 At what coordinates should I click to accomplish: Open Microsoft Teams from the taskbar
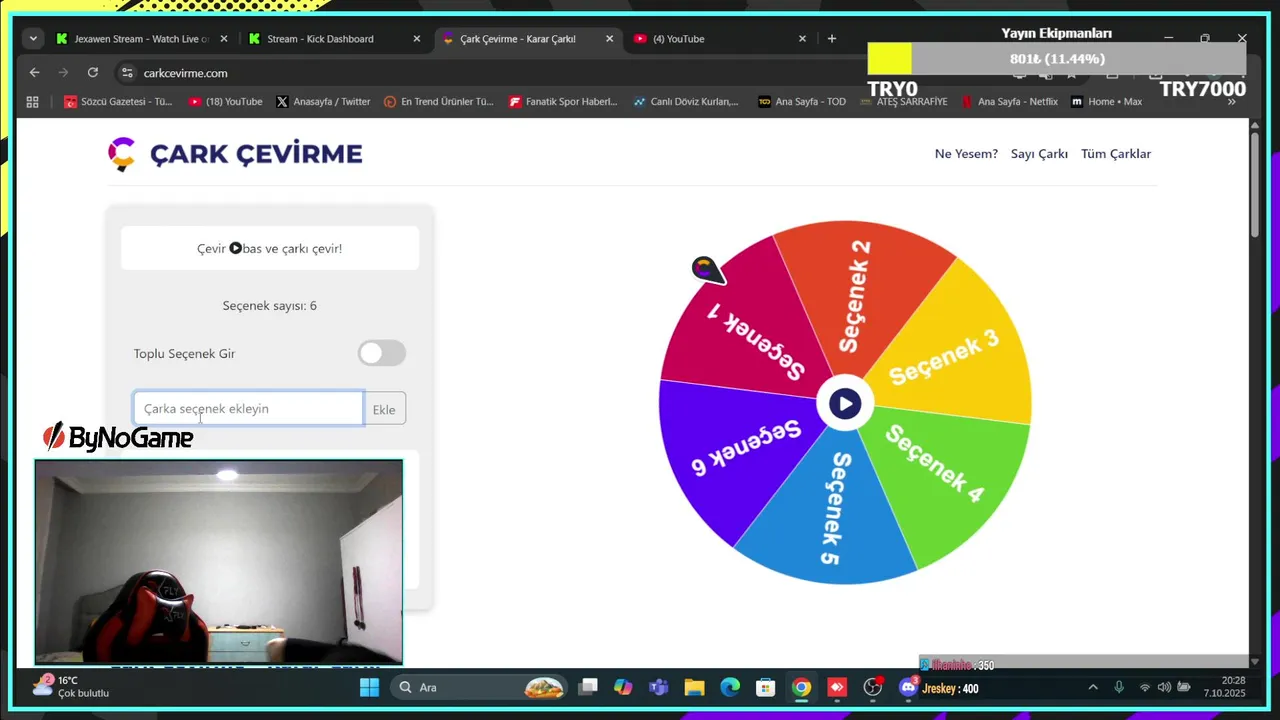(x=658, y=687)
